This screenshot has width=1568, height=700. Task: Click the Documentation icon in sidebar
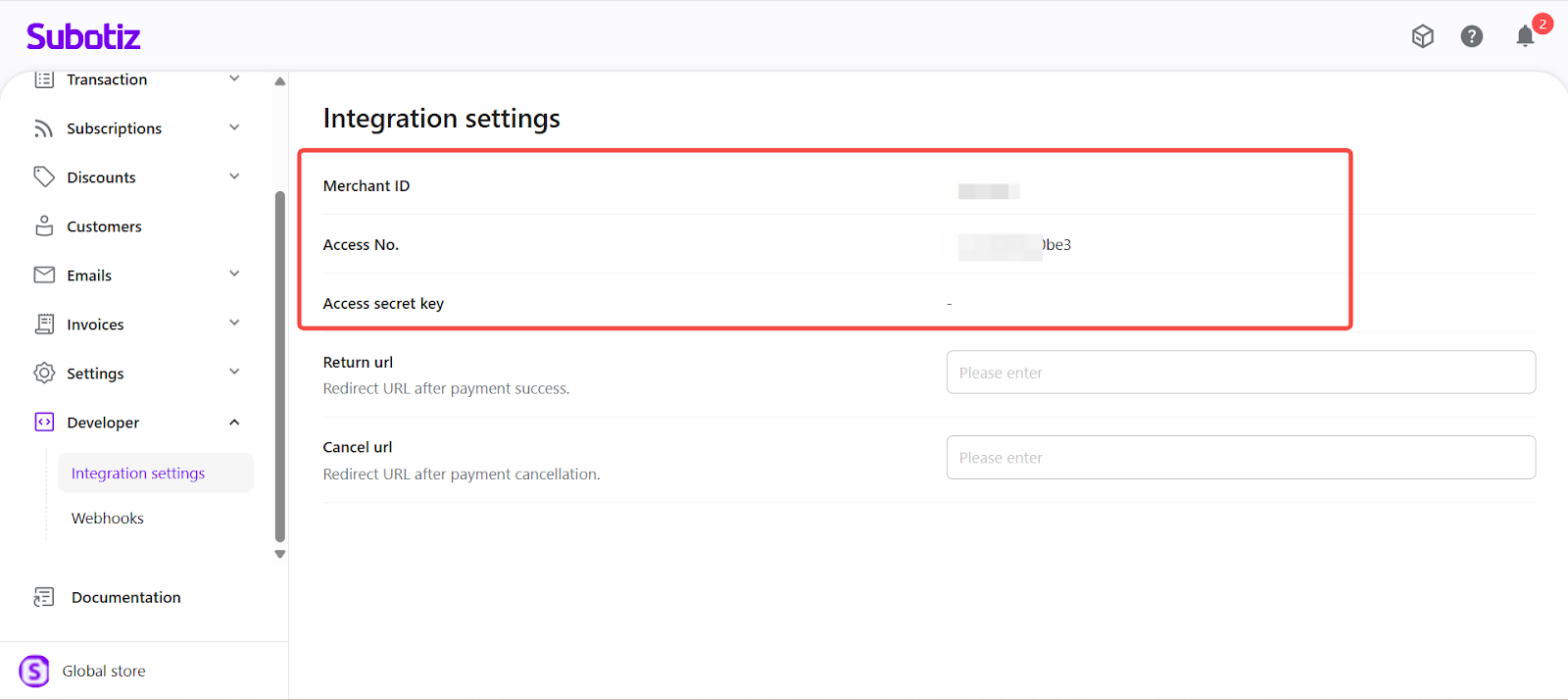pyautogui.click(x=44, y=597)
